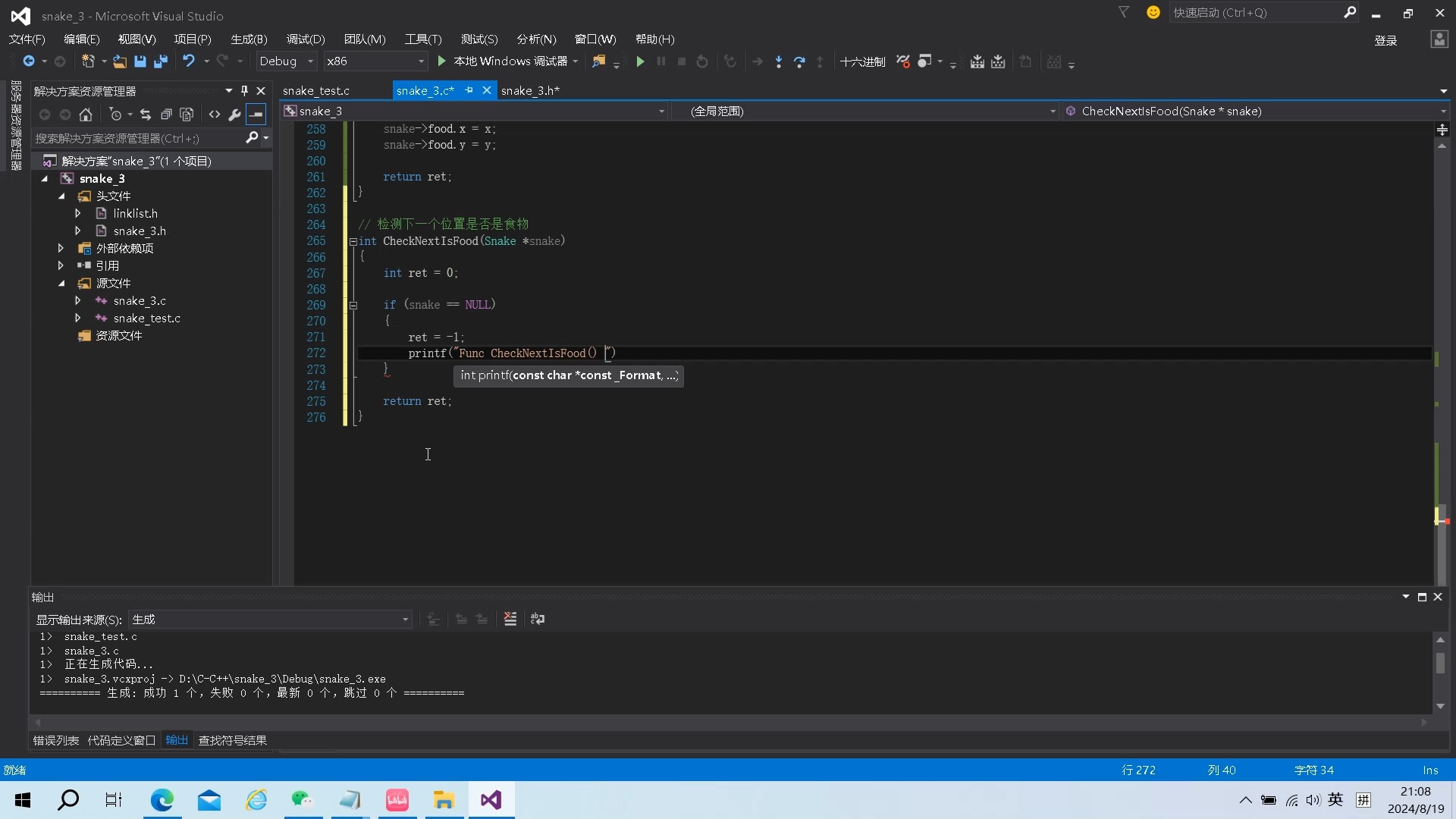1456x819 pixels.
Task: Switch to the snake_test.c editor tab
Action: [x=316, y=91]
